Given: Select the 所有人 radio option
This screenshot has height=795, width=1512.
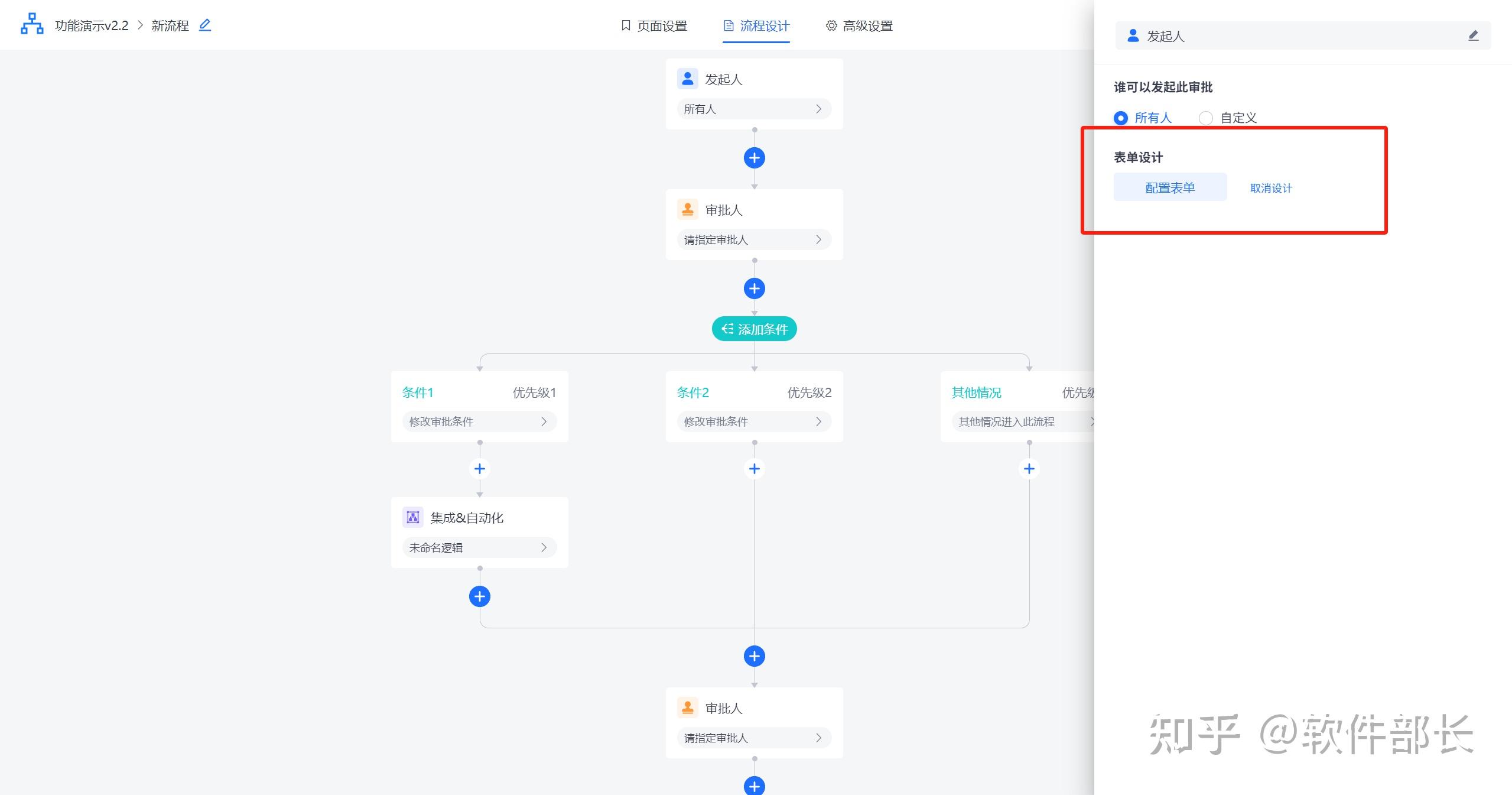Looking at the screenshot, I should click(1121, 118).
